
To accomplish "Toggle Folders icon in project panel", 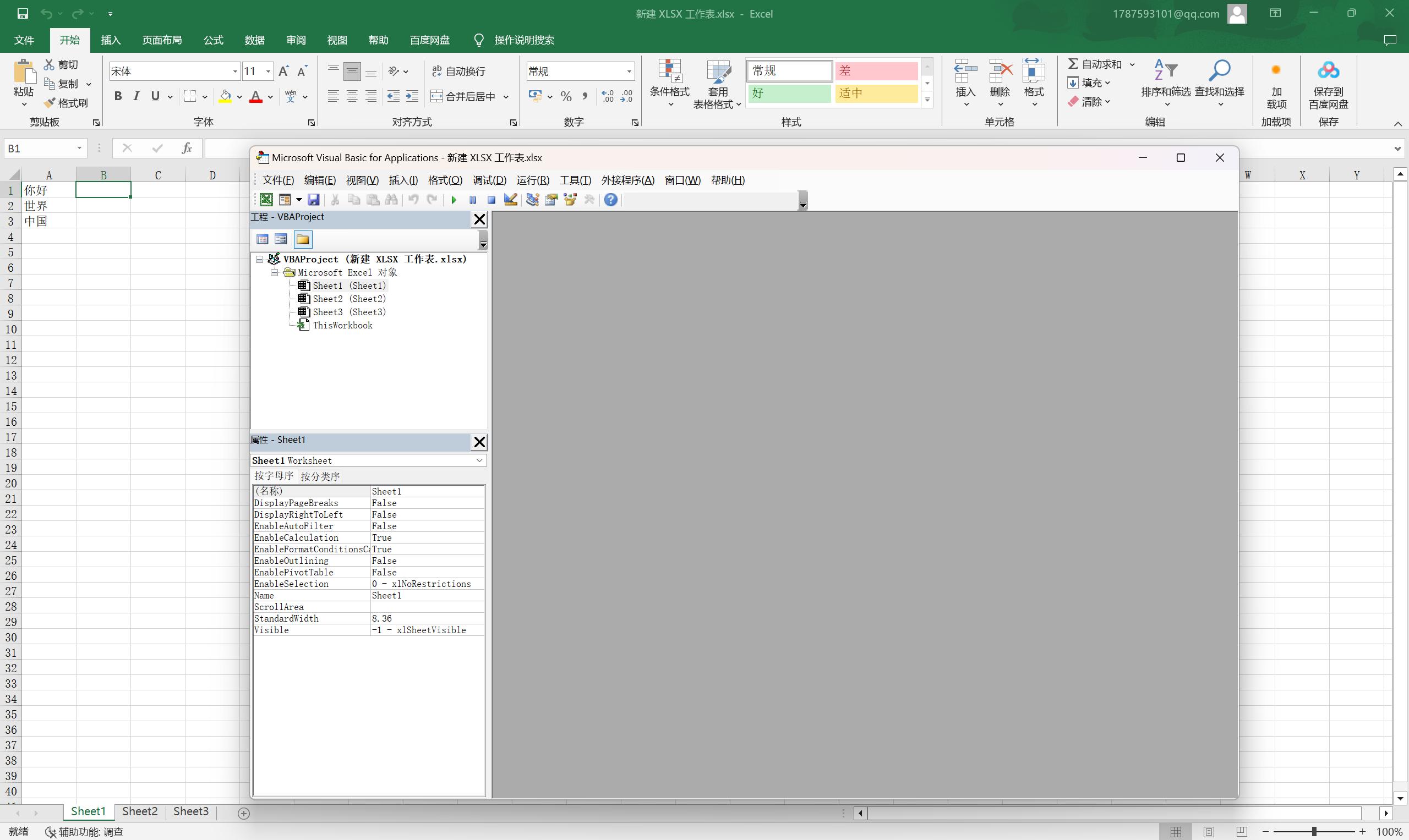I will pos(303,239).
